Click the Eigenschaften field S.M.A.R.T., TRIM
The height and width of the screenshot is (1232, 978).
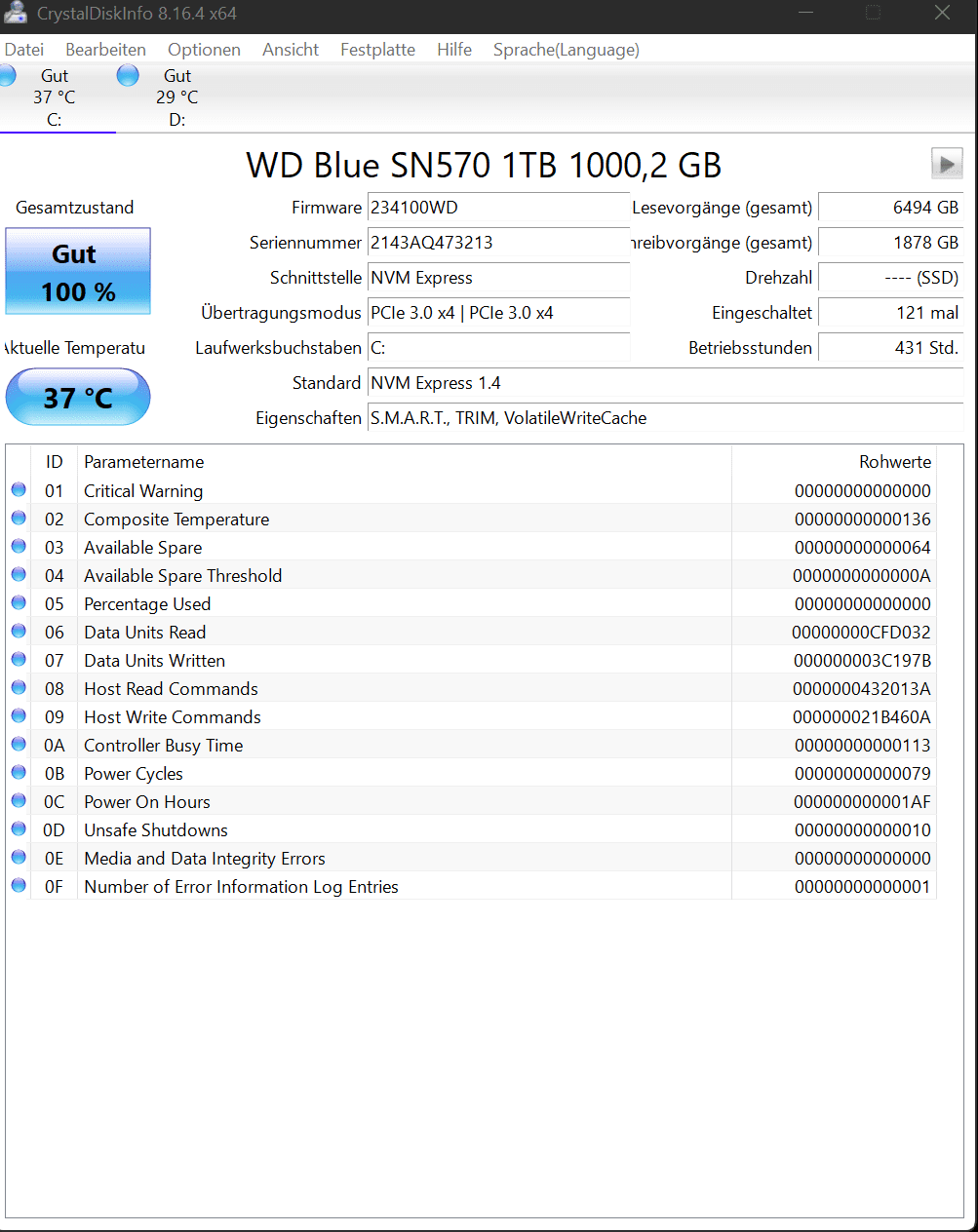pyautogui.click(x=665, y=418)
